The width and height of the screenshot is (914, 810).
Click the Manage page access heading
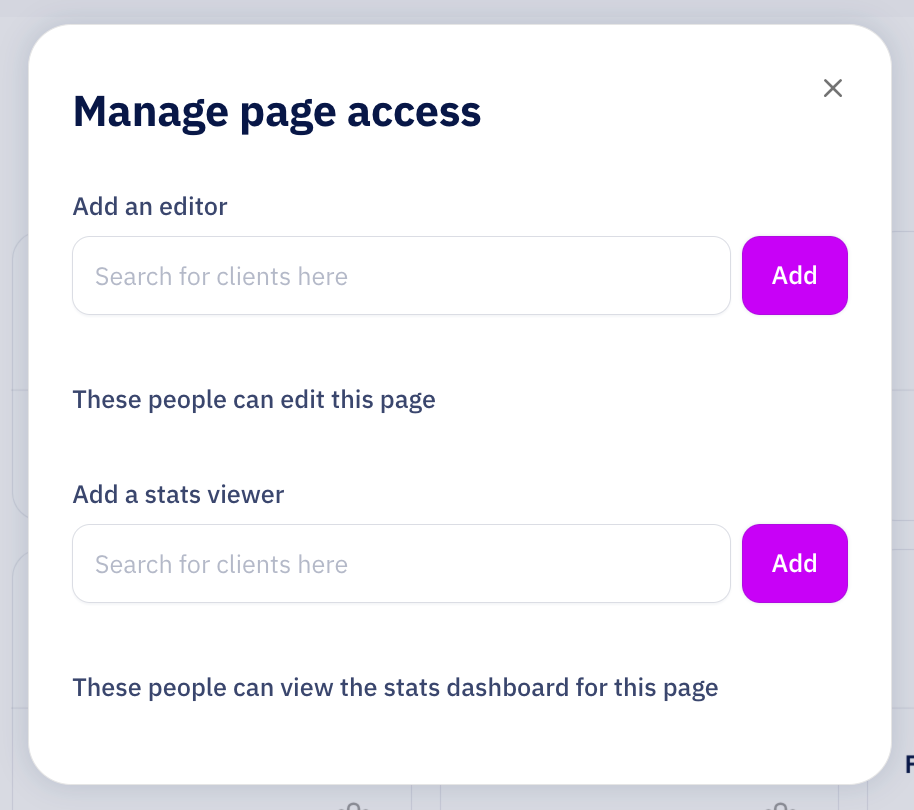277,111
